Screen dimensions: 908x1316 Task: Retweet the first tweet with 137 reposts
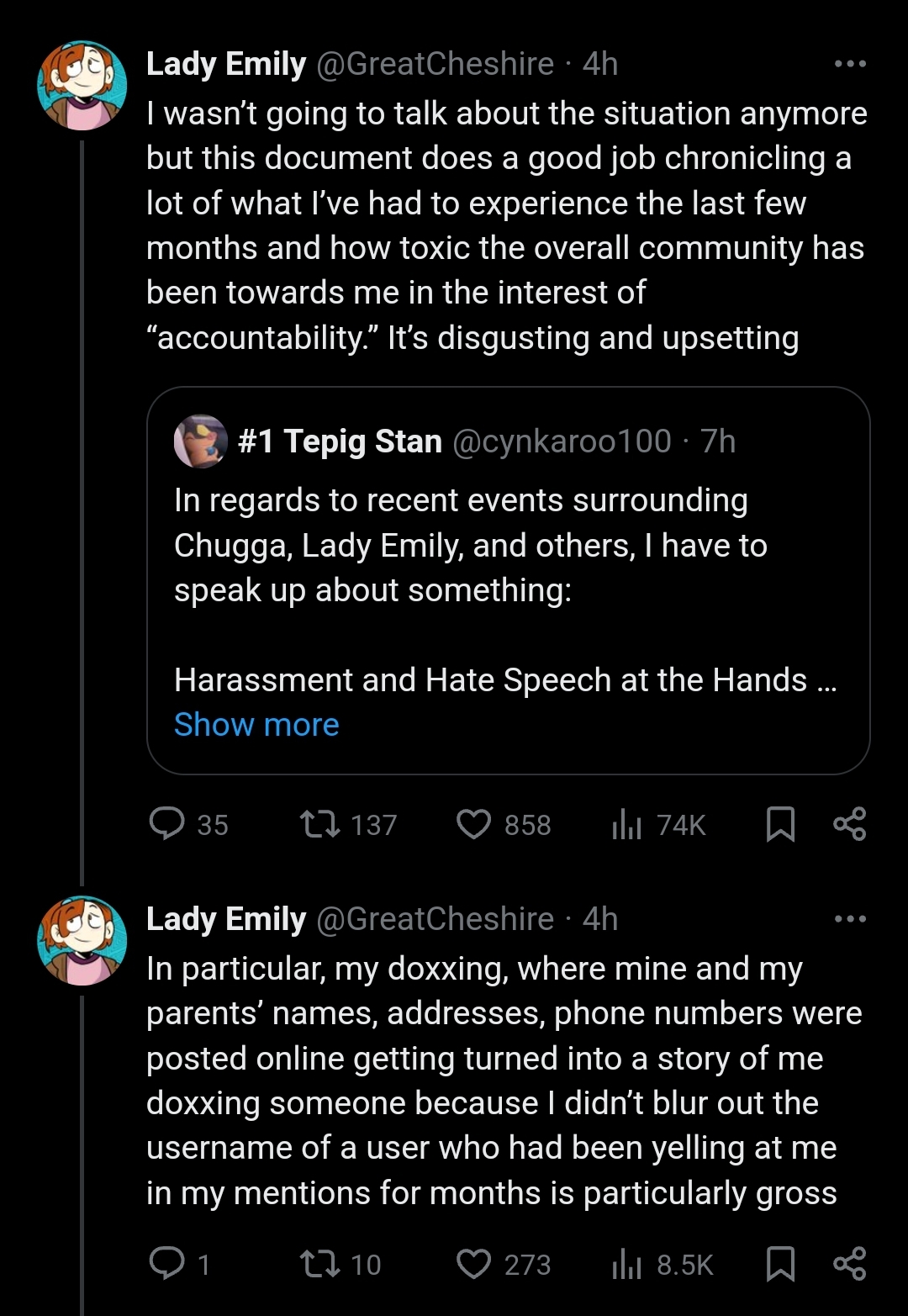click(320, 824)
